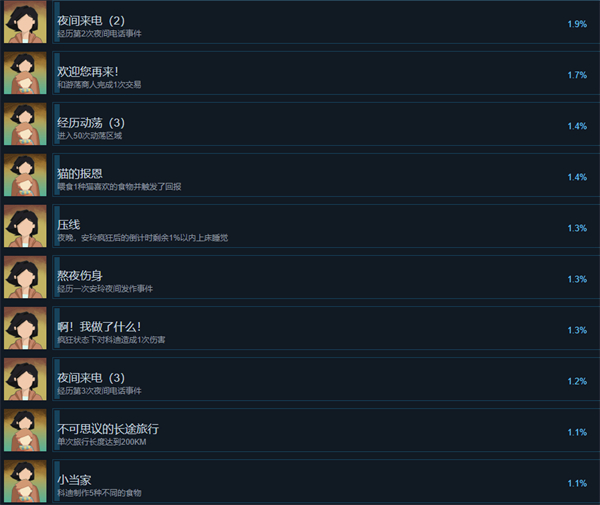Select the 猫的报恩 achievement row title

[80, 174]
